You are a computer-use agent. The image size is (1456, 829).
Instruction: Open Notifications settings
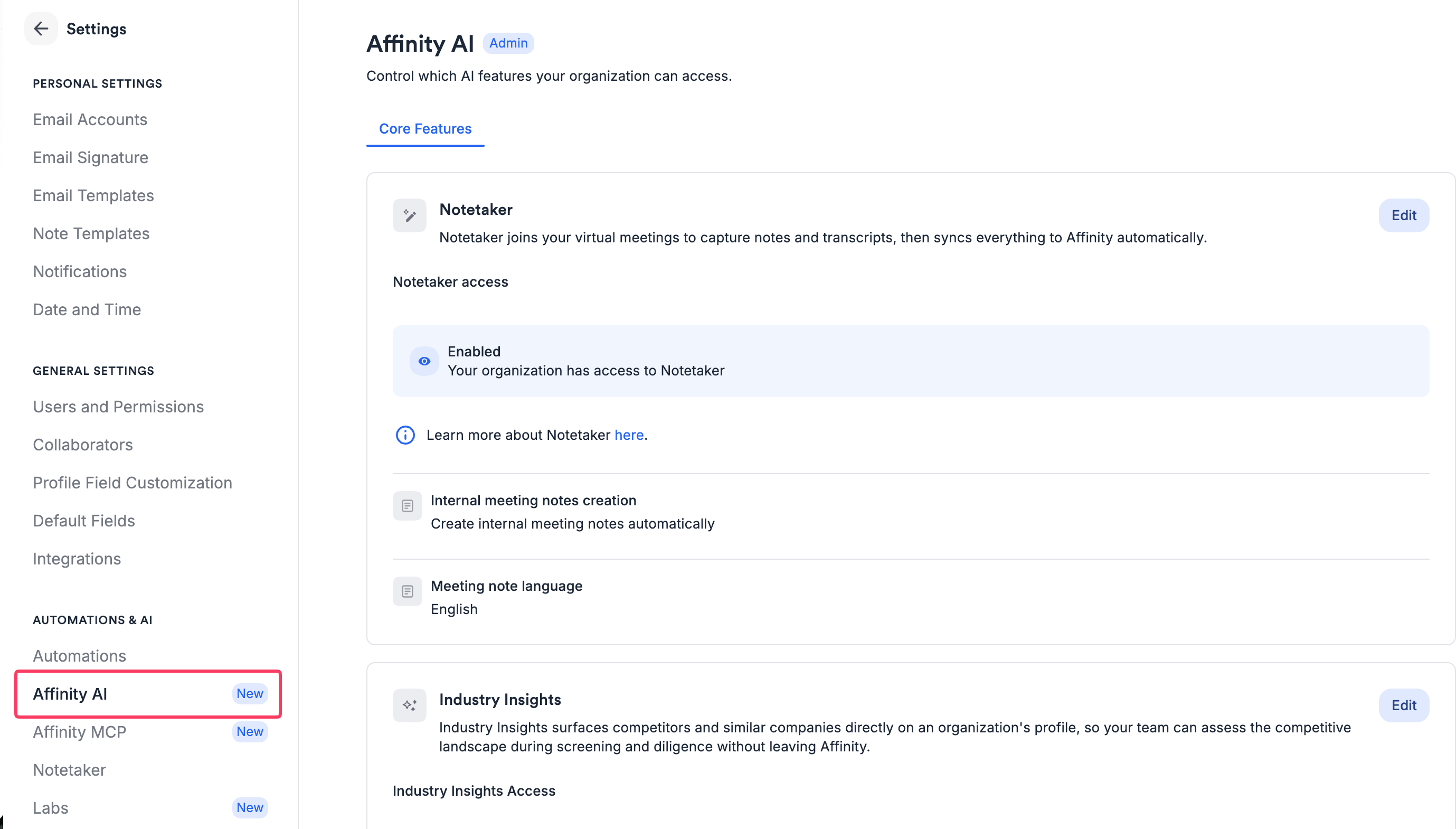[x=80, y=271]
